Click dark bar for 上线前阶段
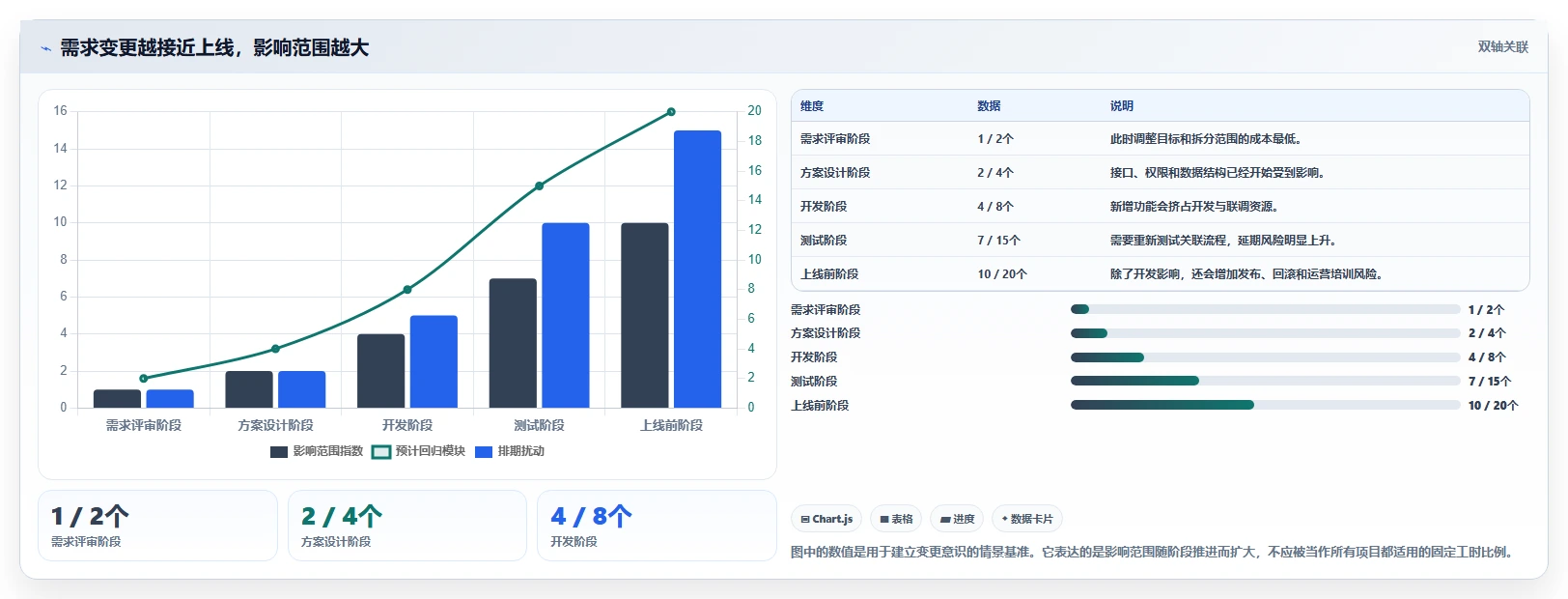The height and width of the screenshot is (599, 1568). (645, 316)
